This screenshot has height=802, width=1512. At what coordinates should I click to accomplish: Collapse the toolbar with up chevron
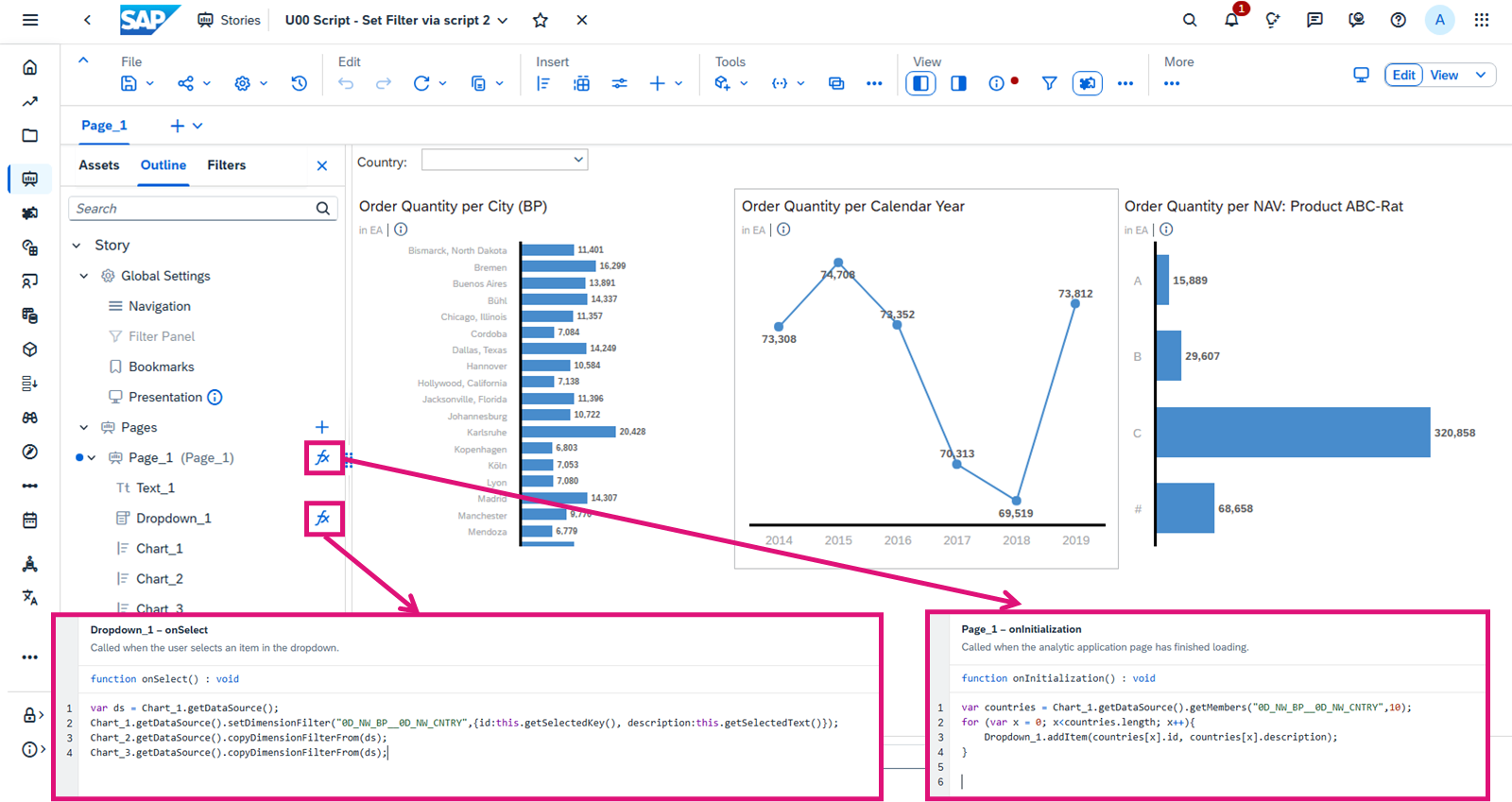click(x=83, y=60)
